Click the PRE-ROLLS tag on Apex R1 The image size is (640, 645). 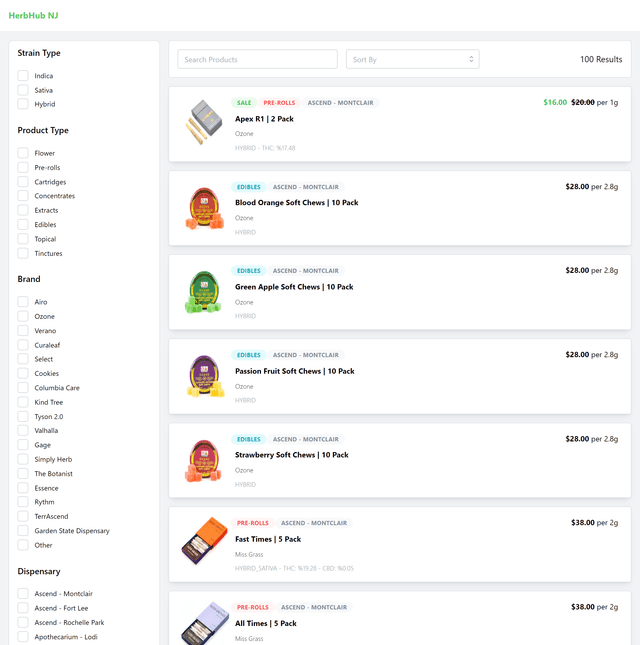[x=279, y=103]
